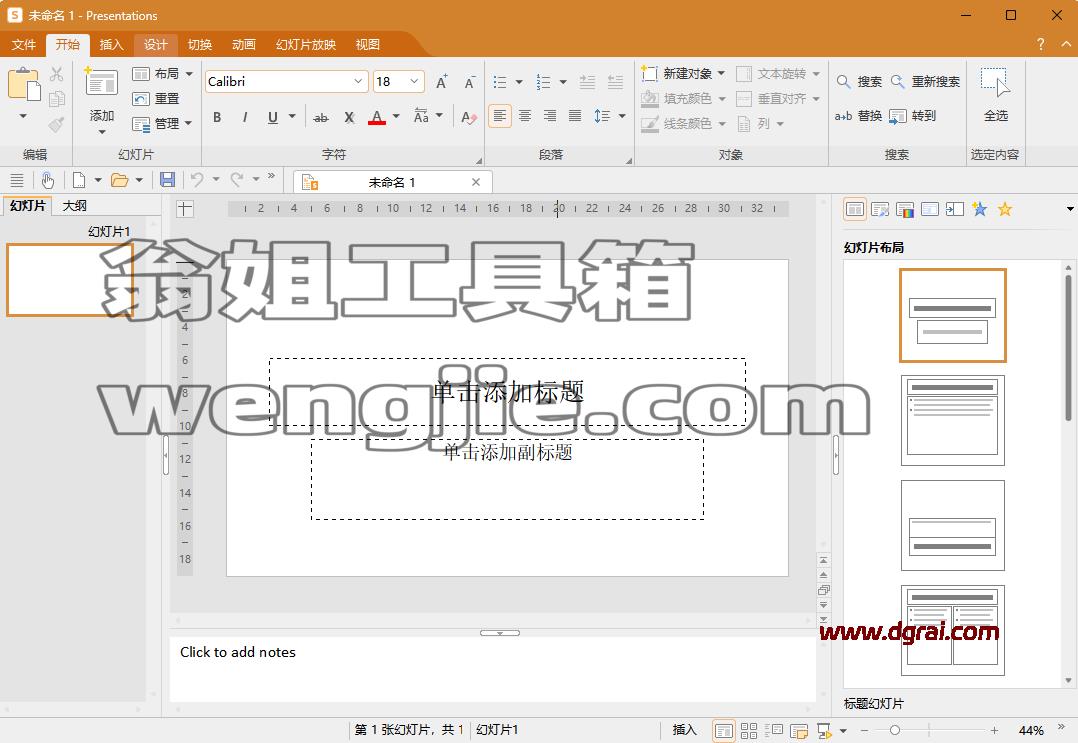
Task: Click the superscript/subscript X icon
Action: click(349, 118)
